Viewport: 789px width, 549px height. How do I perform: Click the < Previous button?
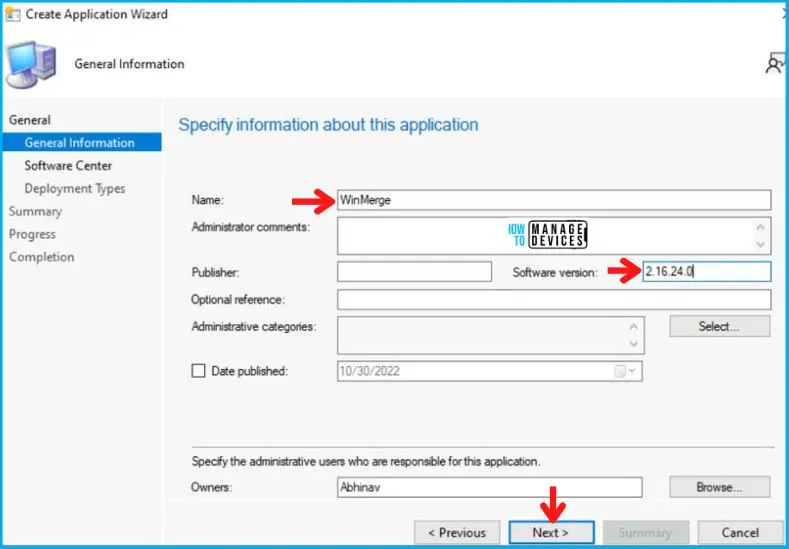tap(457, 532)
